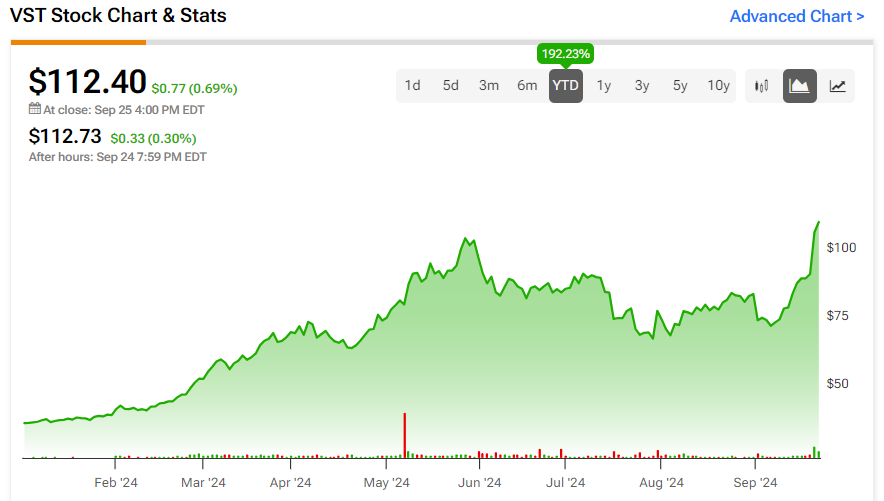Viewport: 884px width, 501px height.
Task: Switch to candlestick chart view
Action: pos(762,86)
